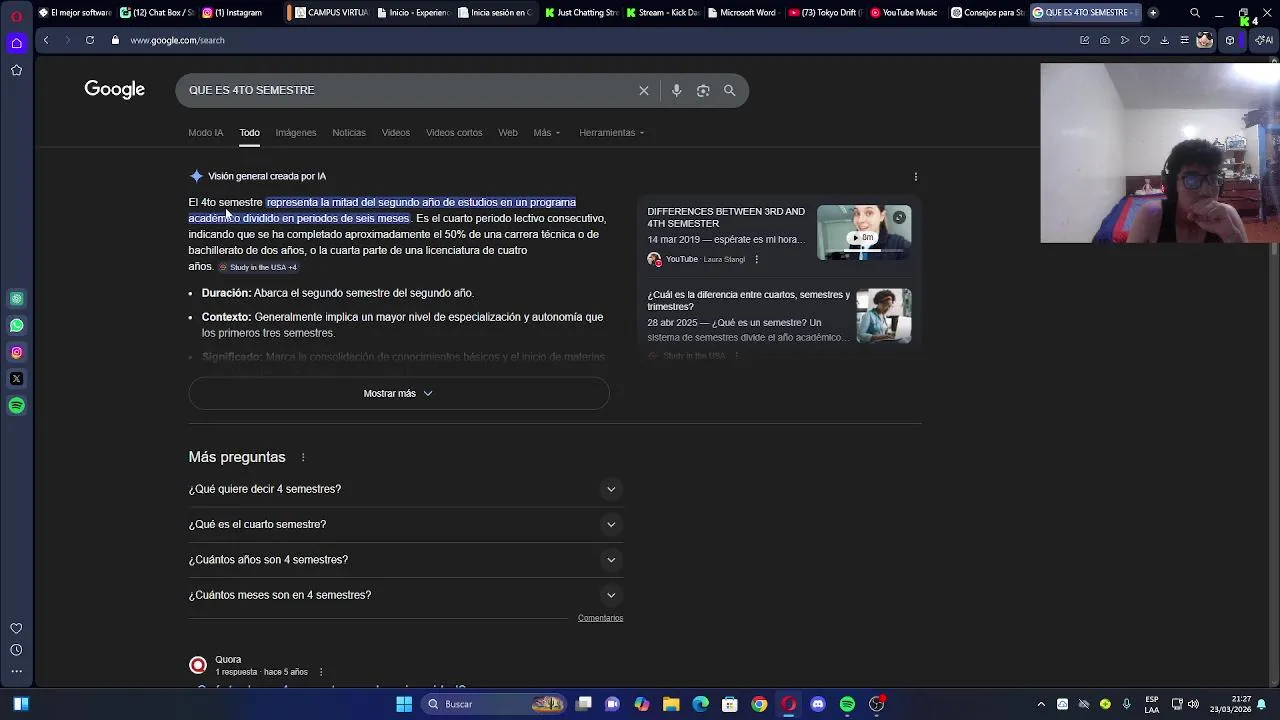This screenshot has width=1280, height=720.
Task: Open Google Chrome from the taskbar
Action: pos(759,704)
